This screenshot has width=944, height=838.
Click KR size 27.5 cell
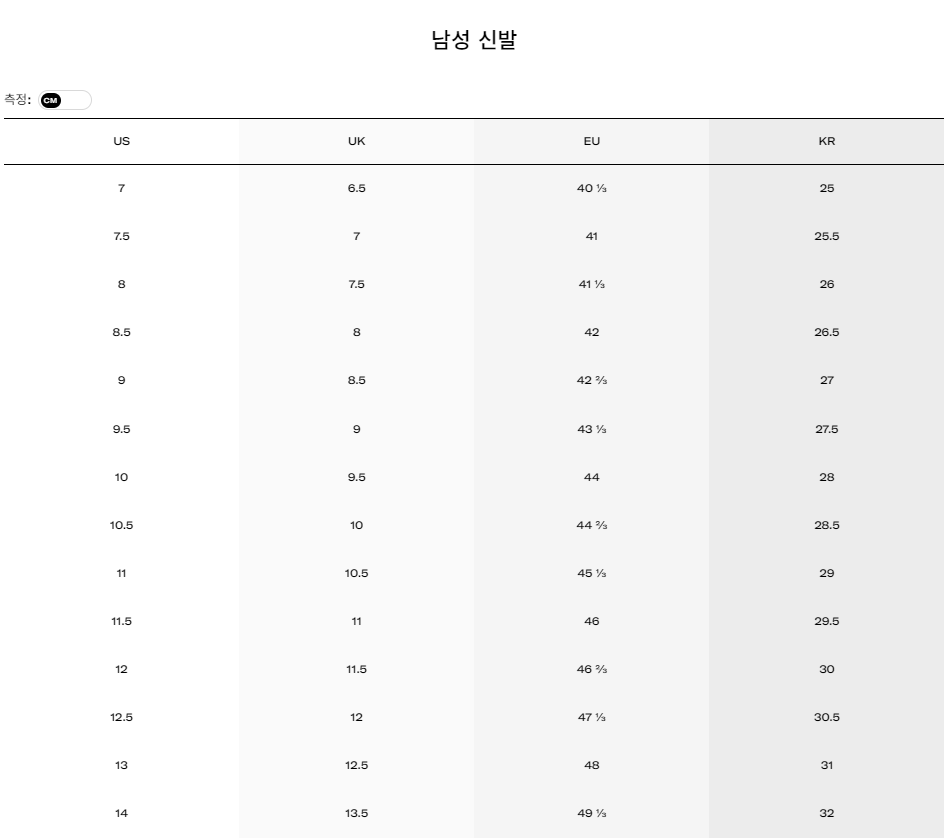(x=827, y=429)
